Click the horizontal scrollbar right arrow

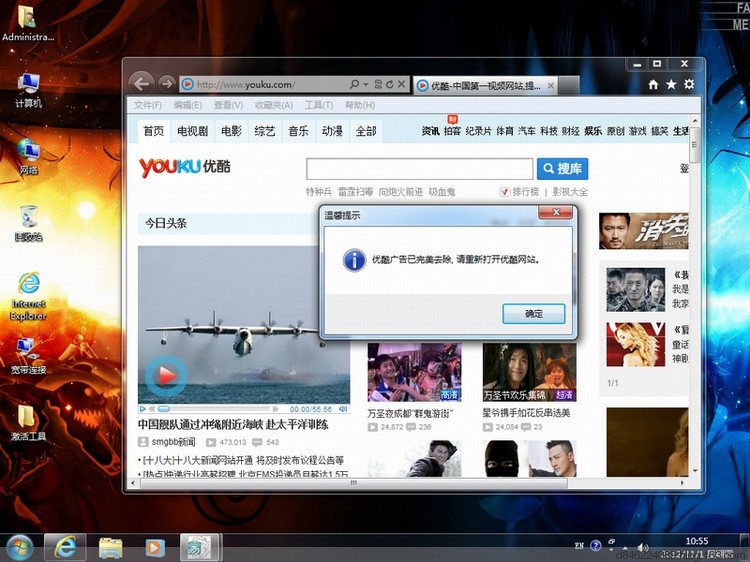683,484
